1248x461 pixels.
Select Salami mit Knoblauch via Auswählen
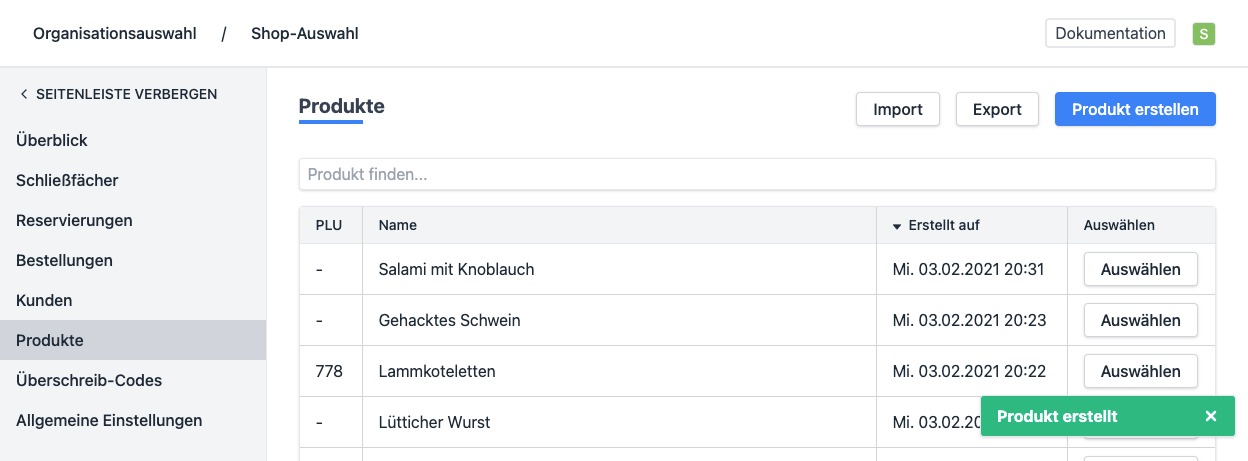click(x=1140, y=269)
